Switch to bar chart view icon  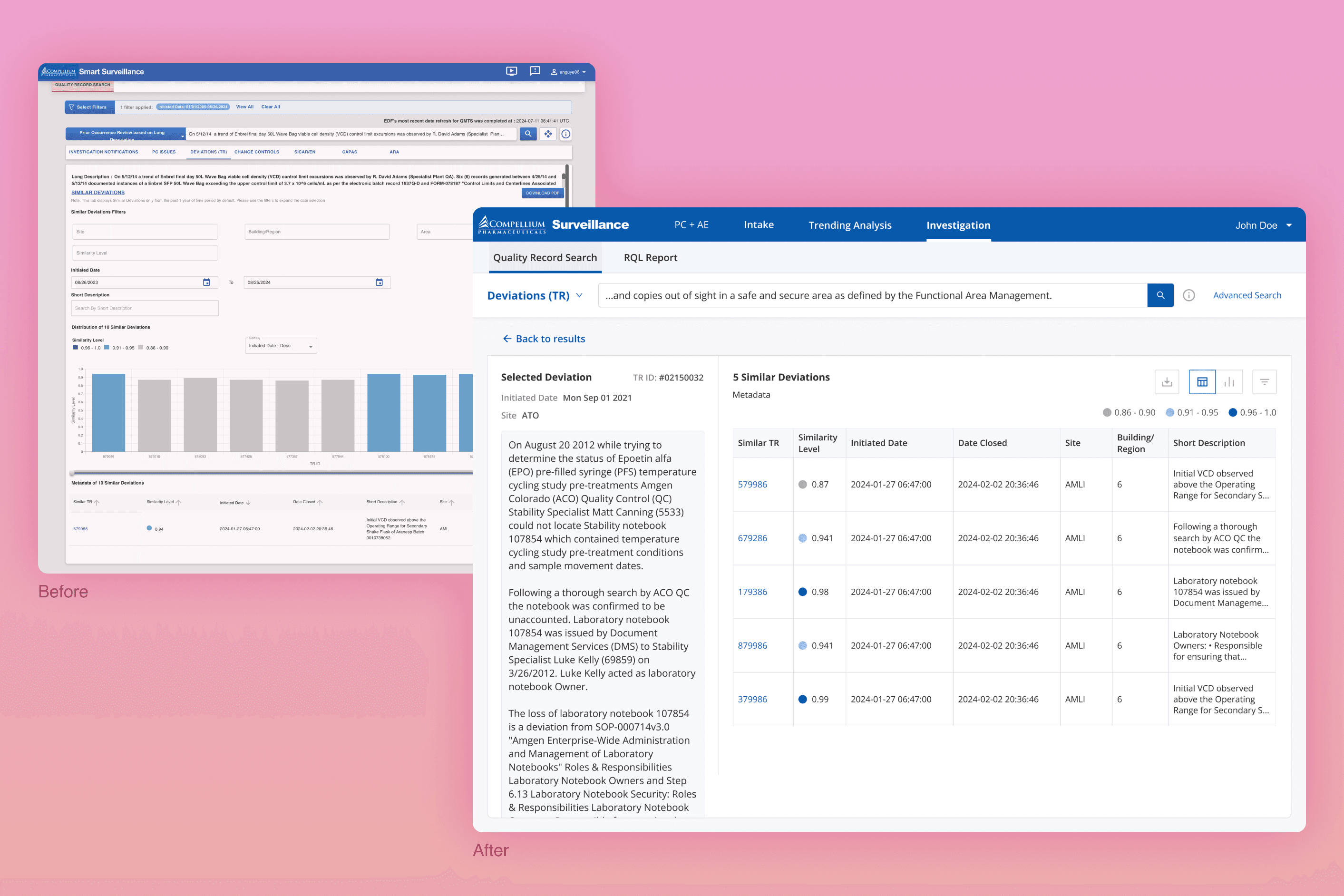(1229, 382)
